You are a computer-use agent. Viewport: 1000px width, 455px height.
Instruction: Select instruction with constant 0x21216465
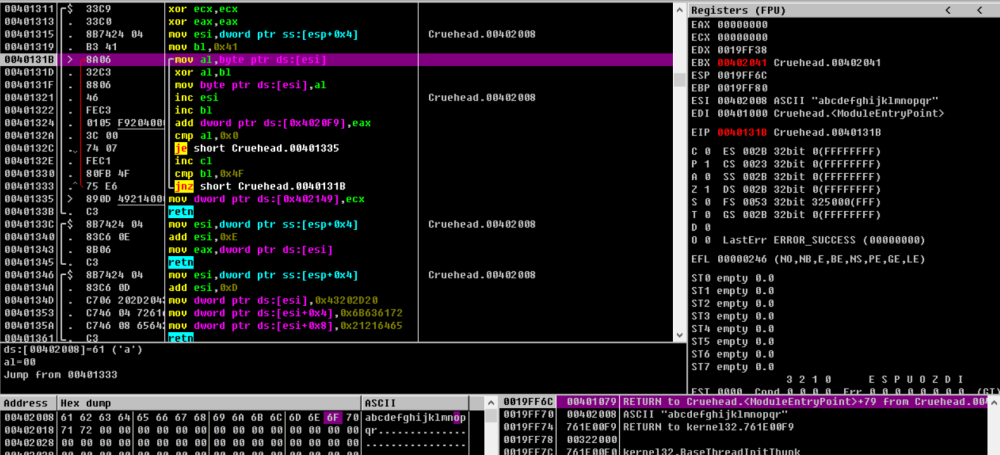[x=337, y=326]
